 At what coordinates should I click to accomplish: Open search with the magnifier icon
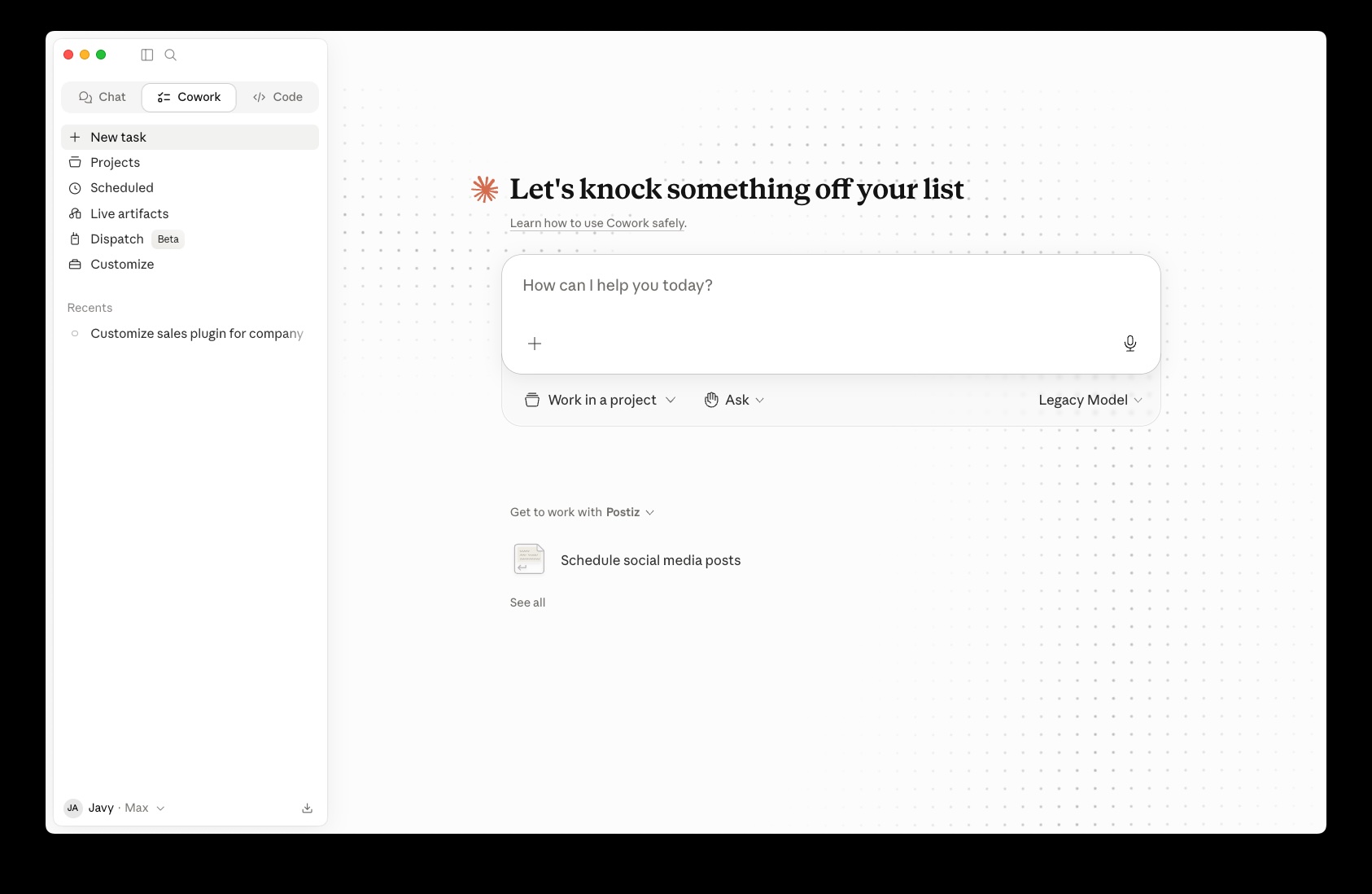(171, 55)
